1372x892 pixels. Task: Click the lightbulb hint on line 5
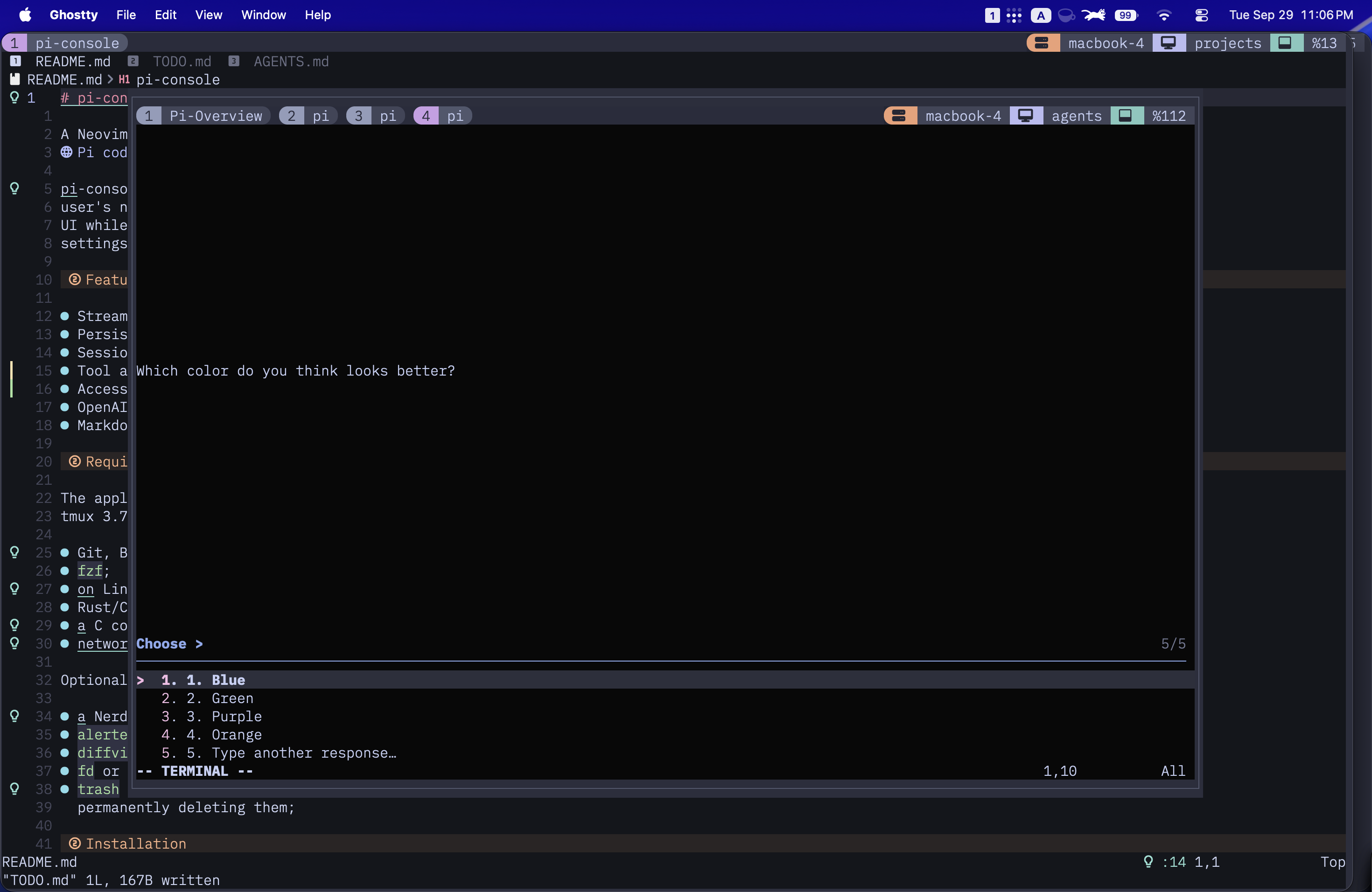click(x=14, y=188)
